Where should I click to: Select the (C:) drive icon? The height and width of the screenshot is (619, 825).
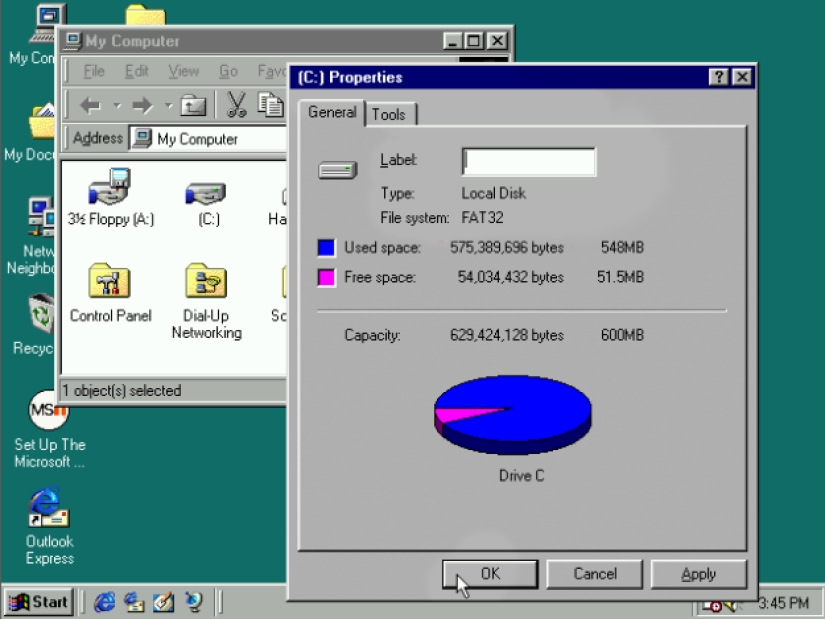pos(205,192)
